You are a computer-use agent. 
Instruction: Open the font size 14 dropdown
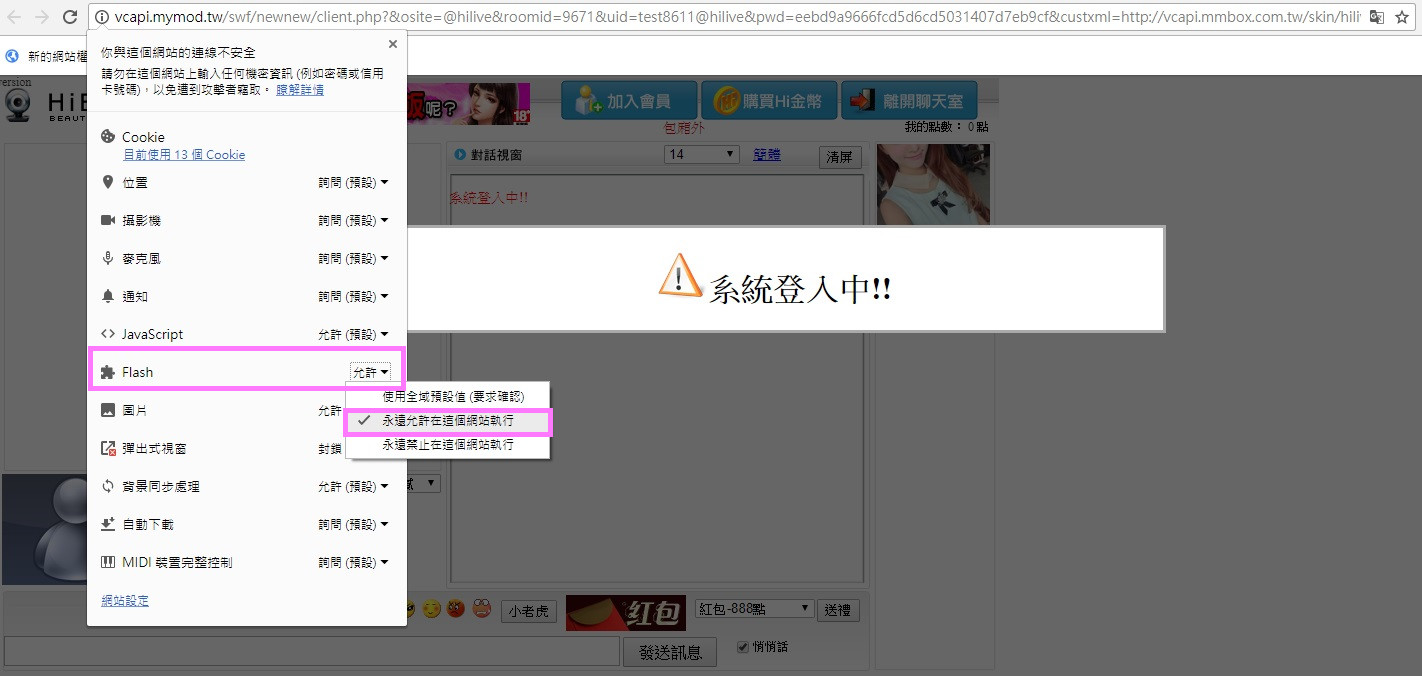(x=702, y=154)
